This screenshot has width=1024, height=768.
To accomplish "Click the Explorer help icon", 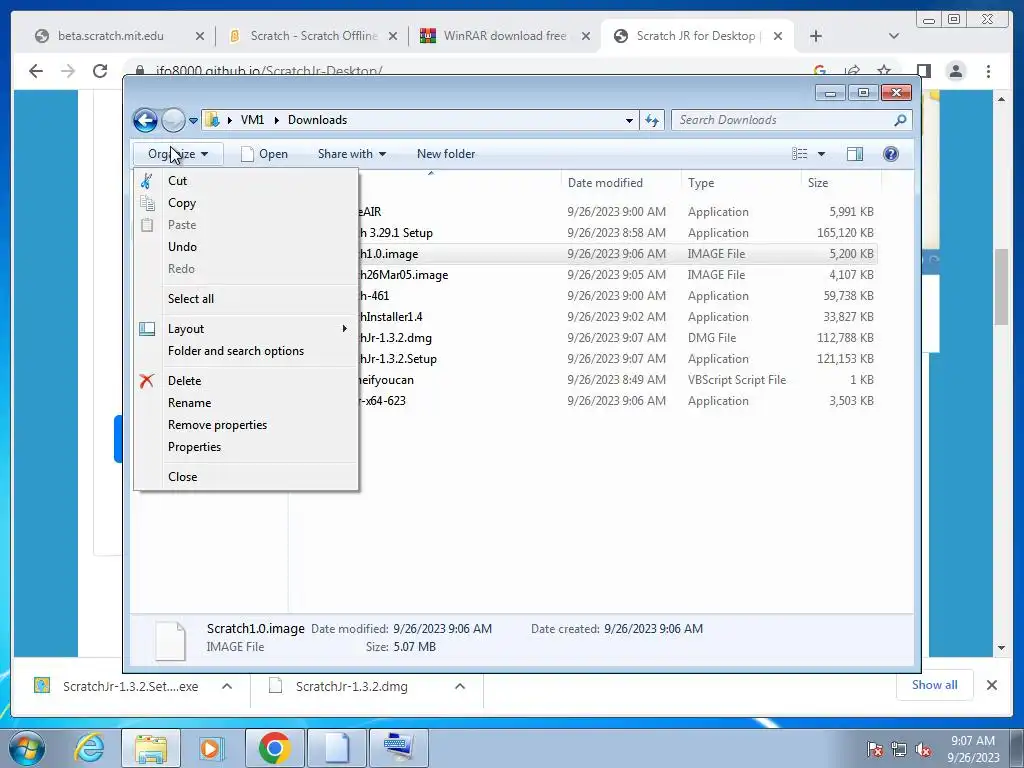I will (x=891, y=154).
